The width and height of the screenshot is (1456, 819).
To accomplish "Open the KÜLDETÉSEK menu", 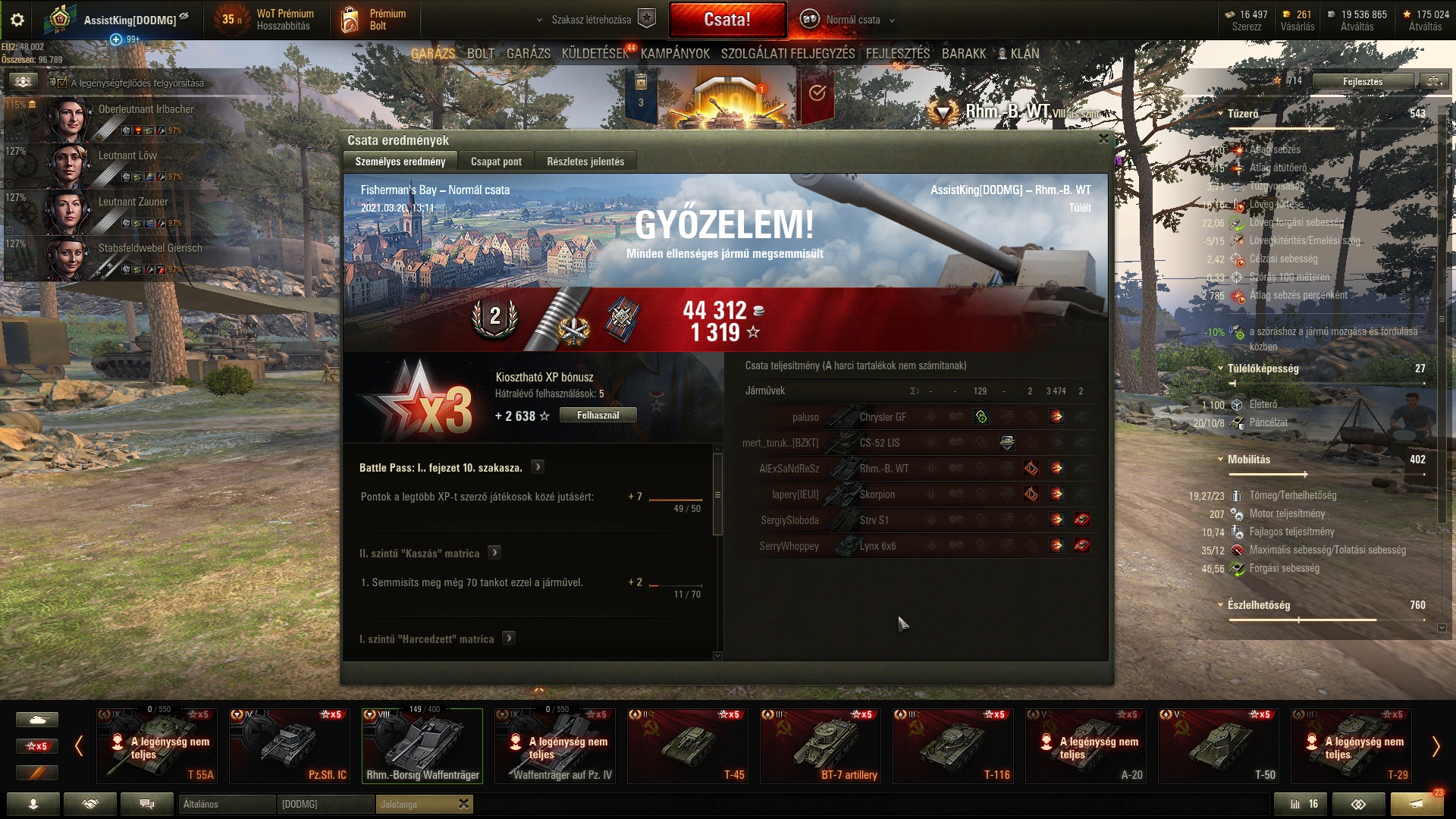I will 595,54.
